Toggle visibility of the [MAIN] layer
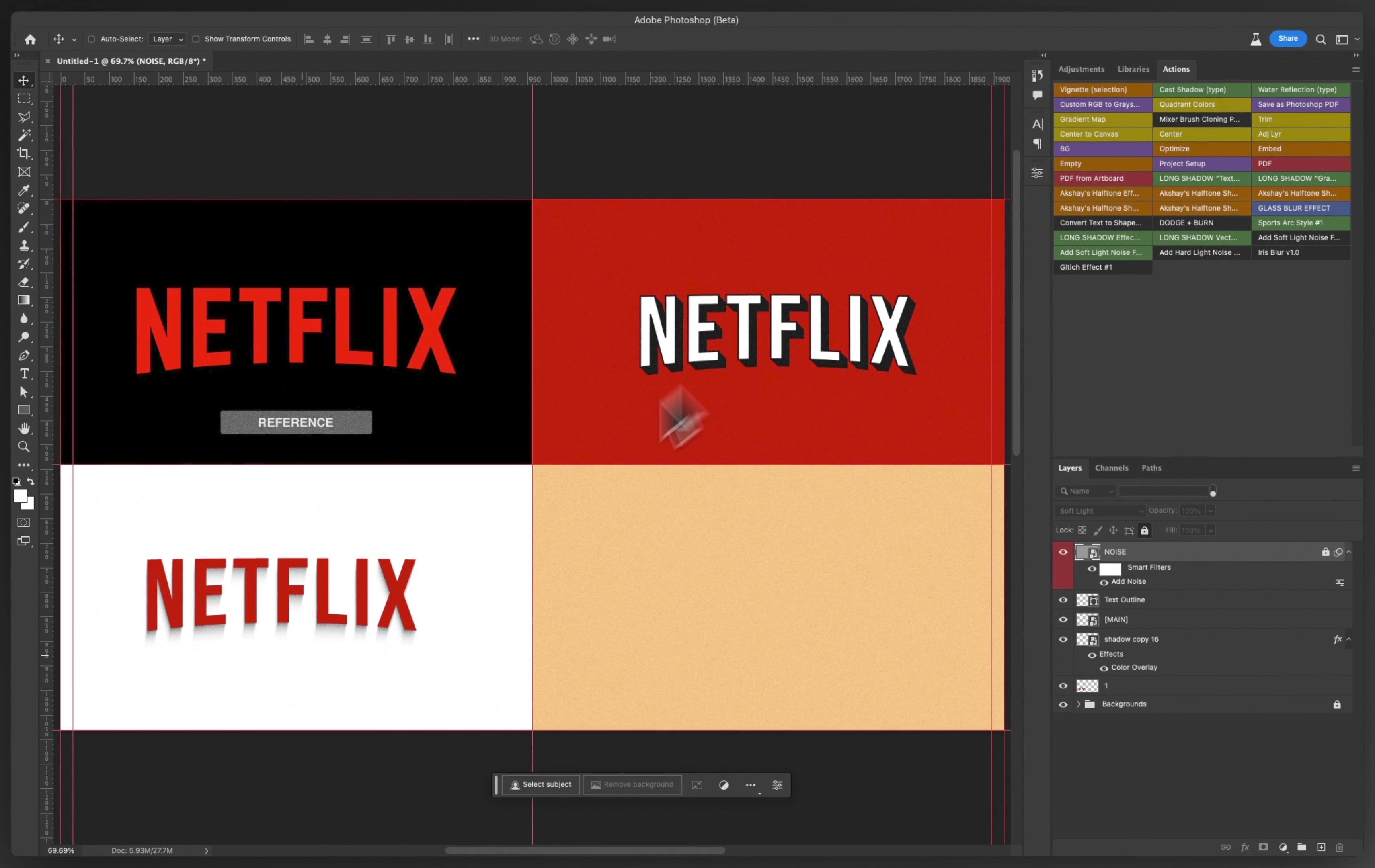This screenshot has width=1375, height=868. 1063,620
